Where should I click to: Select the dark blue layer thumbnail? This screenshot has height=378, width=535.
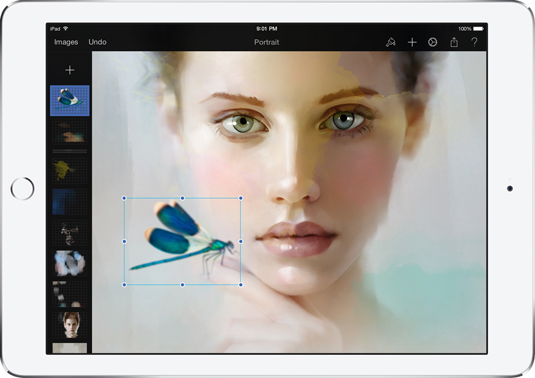70,202
